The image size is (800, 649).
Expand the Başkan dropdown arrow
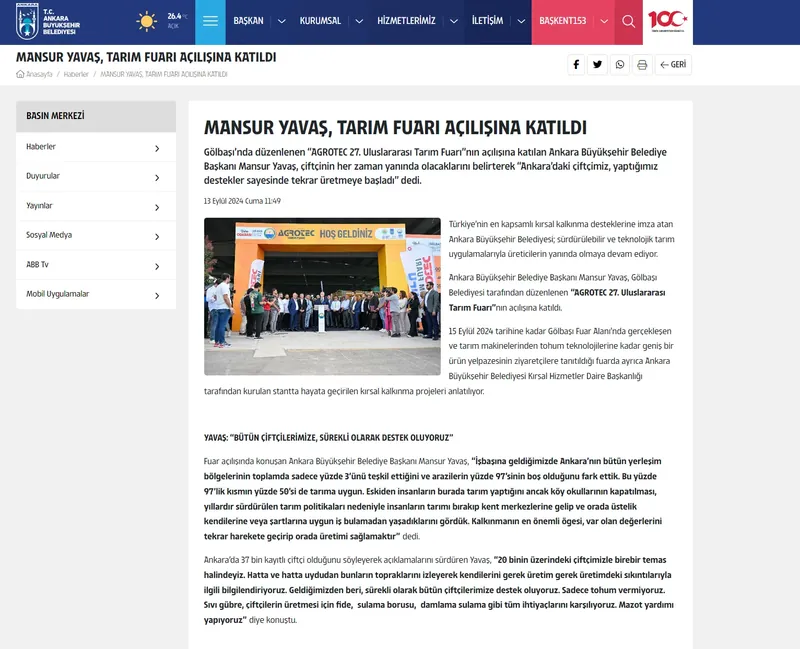pos(281,21)
